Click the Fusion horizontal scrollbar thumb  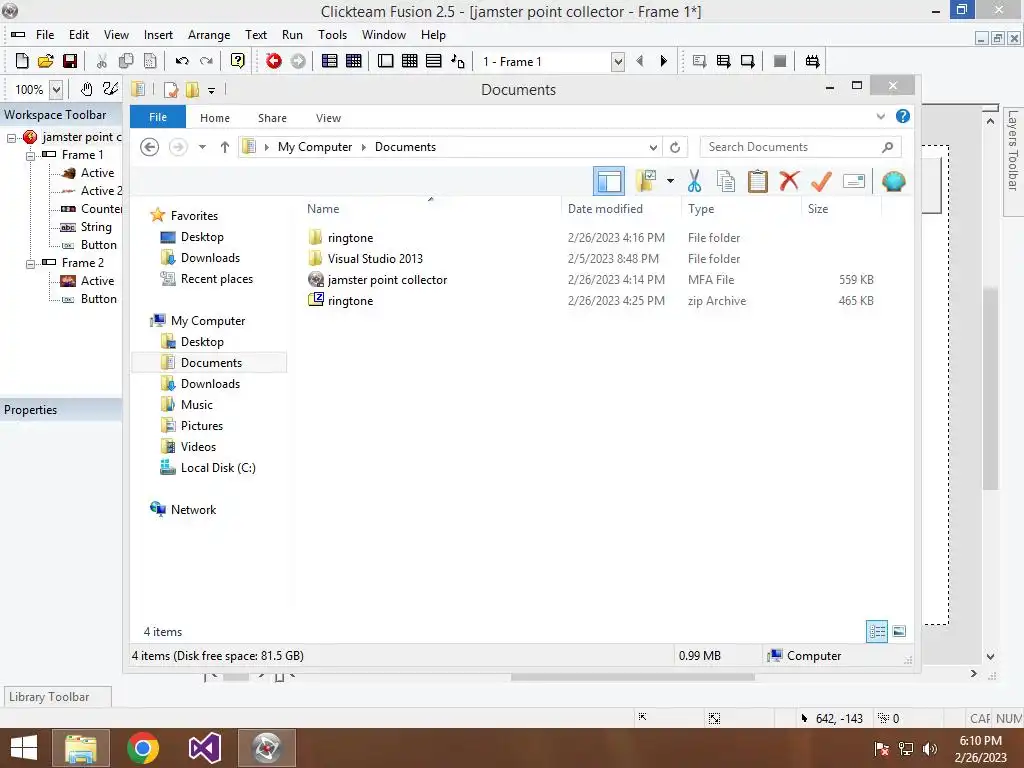click(632, 677)
